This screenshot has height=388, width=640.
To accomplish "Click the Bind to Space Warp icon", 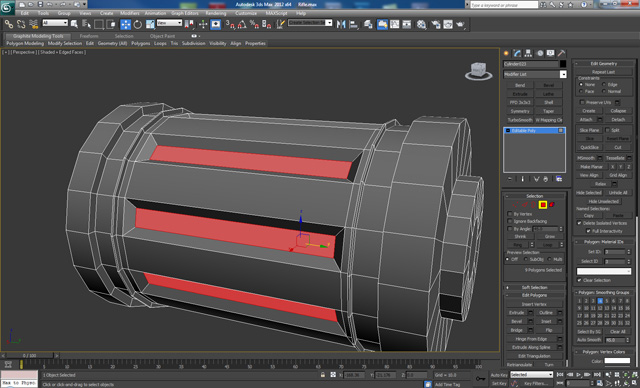I will tap(33, 24).
